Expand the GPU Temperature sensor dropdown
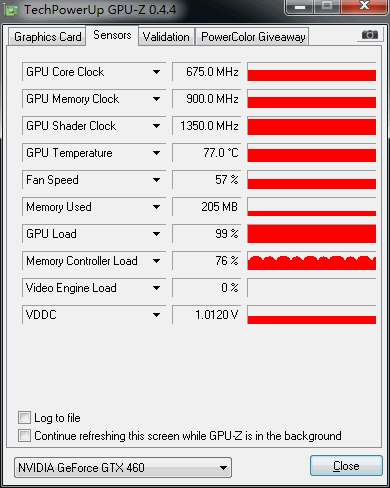This screenshot has height=488, width=390. (156, 153)
